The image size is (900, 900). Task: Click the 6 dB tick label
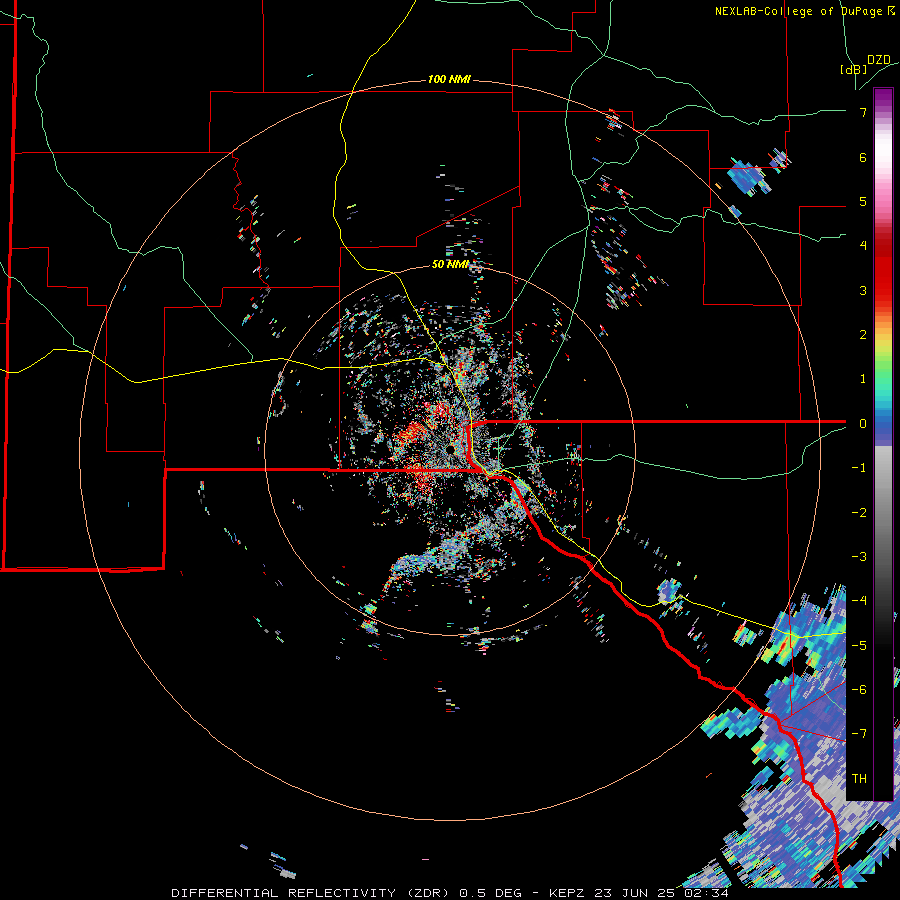pos(863,157)
